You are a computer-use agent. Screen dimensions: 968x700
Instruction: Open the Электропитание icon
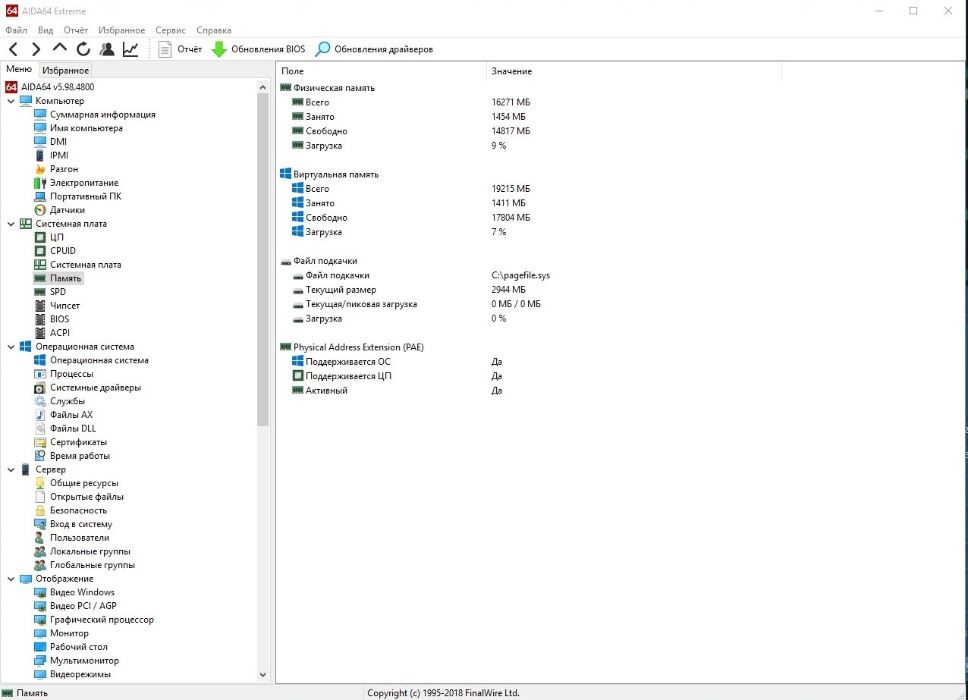coord(40,183)
